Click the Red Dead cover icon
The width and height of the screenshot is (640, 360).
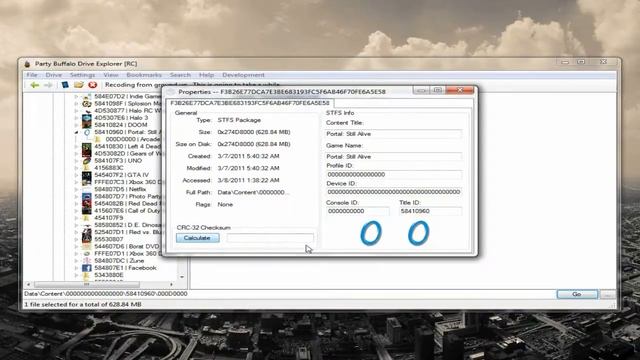click(x=87, y=204)
